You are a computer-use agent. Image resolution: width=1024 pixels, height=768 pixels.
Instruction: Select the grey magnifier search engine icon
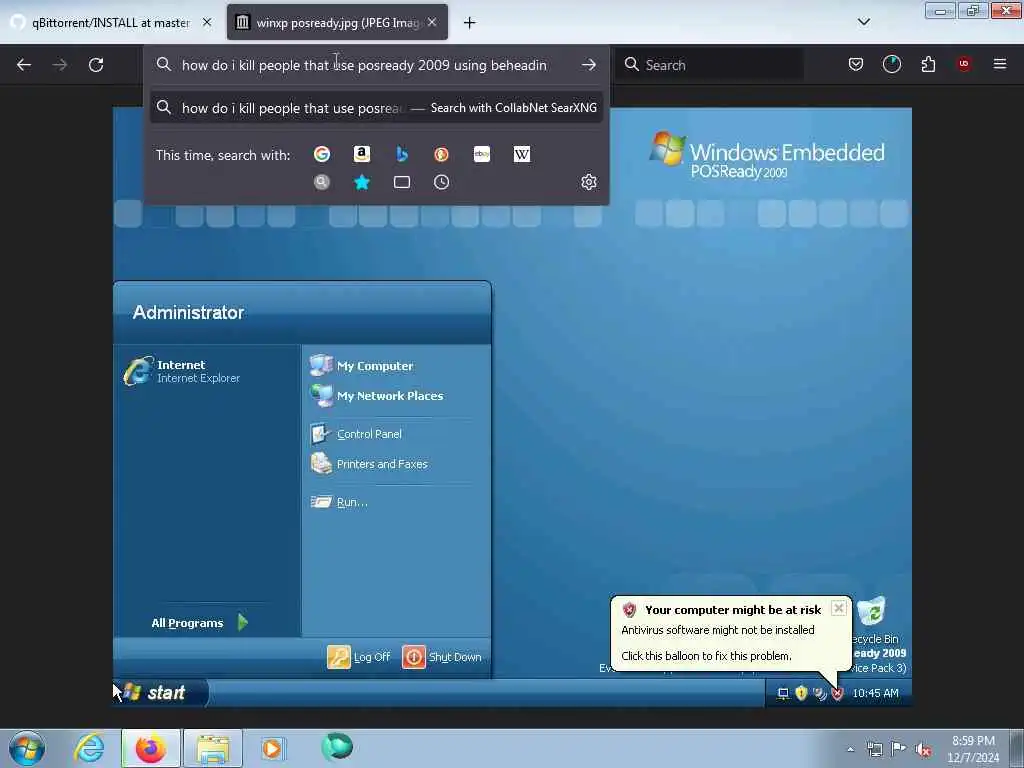[x=322, y=182]
